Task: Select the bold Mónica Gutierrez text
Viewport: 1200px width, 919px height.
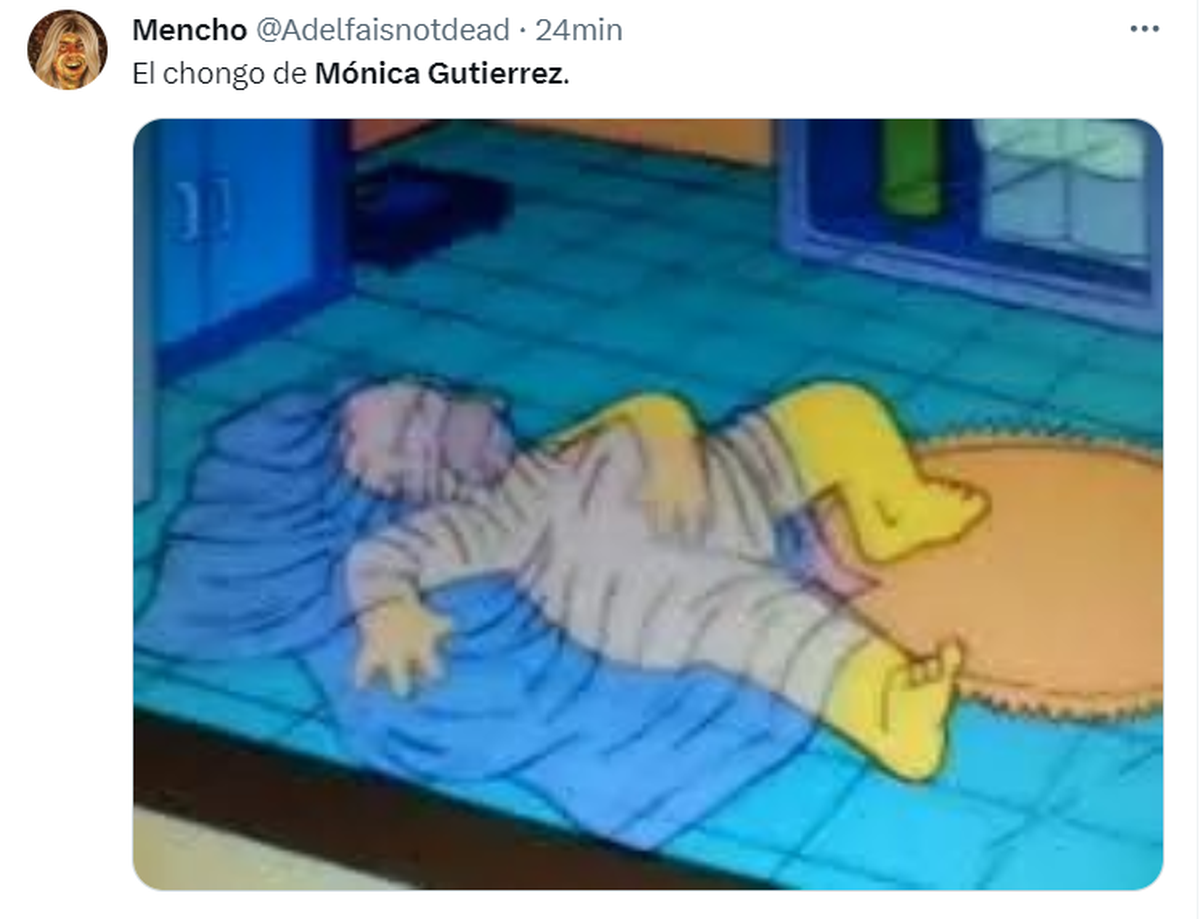Action: point(439,76)
